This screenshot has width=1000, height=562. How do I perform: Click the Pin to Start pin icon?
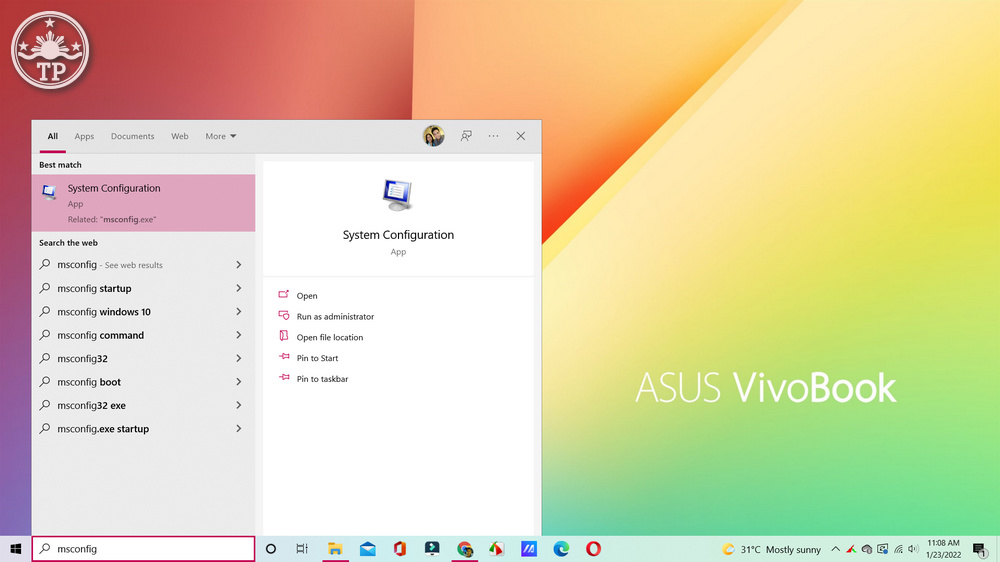click(x=284, y=357)
